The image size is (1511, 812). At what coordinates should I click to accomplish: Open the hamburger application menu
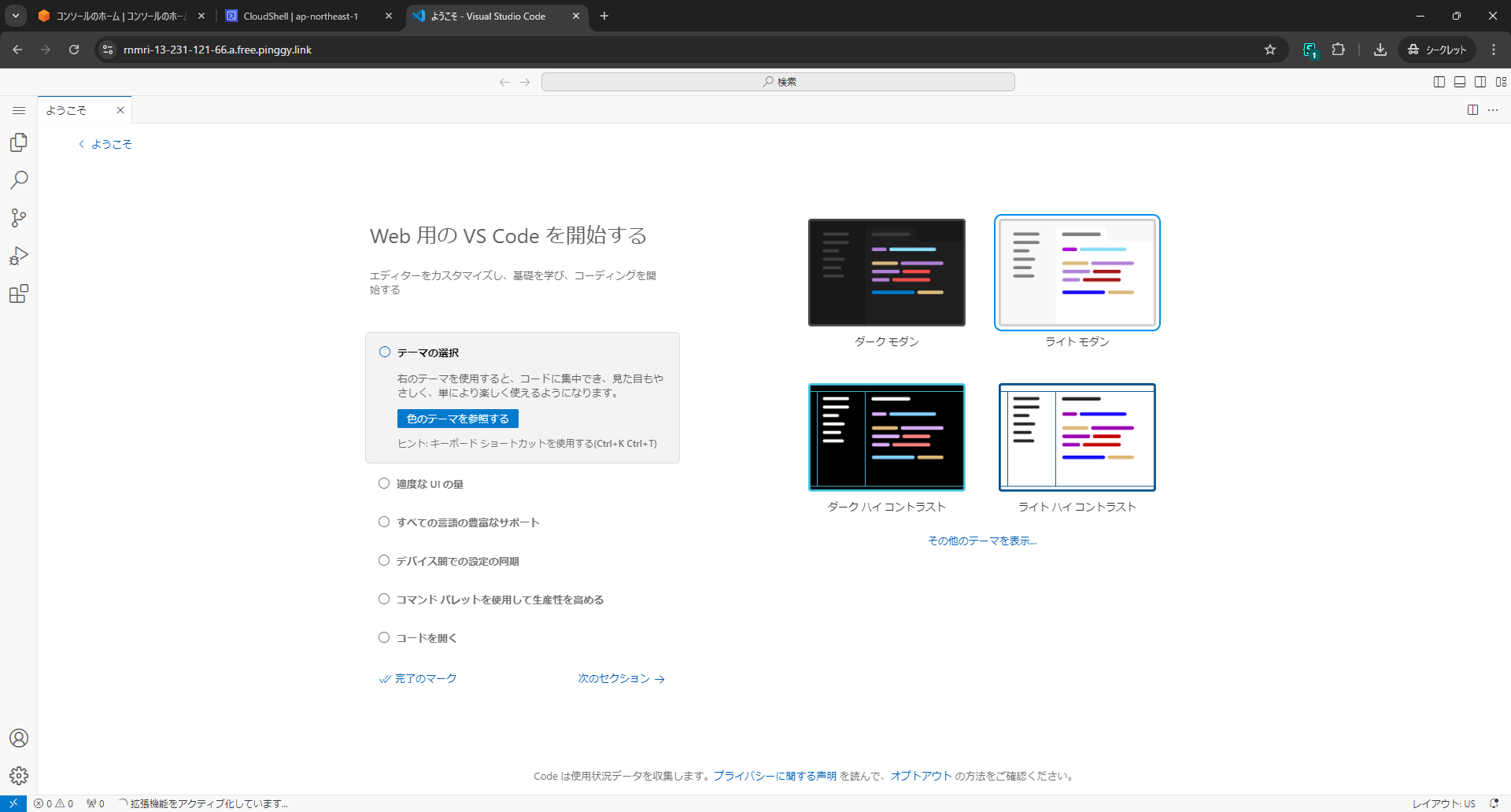tap(19, 111)
